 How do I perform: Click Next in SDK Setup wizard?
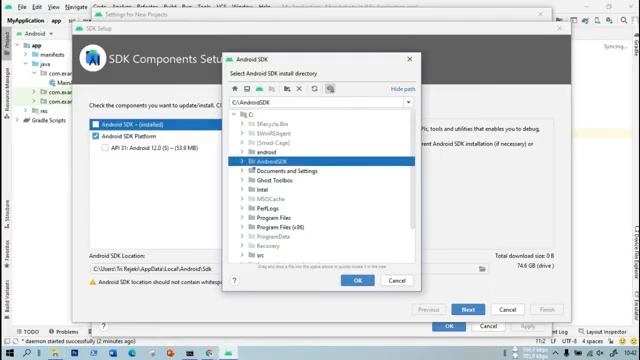[468, 309]
